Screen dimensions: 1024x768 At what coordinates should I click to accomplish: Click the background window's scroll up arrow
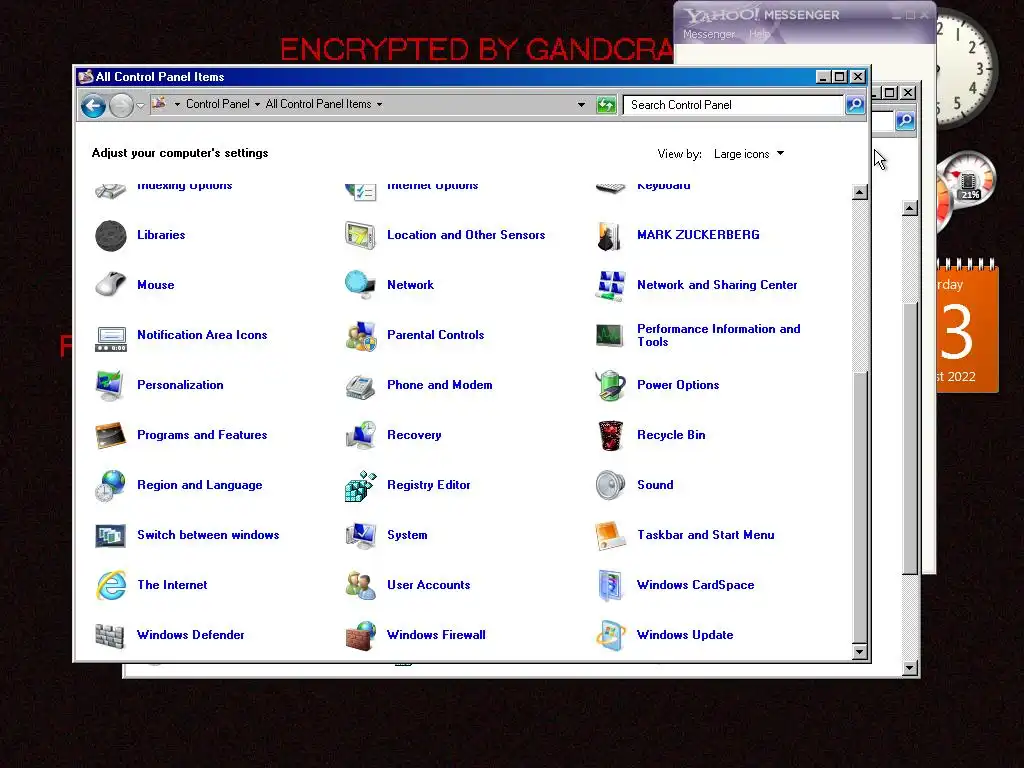pos(910,209)
